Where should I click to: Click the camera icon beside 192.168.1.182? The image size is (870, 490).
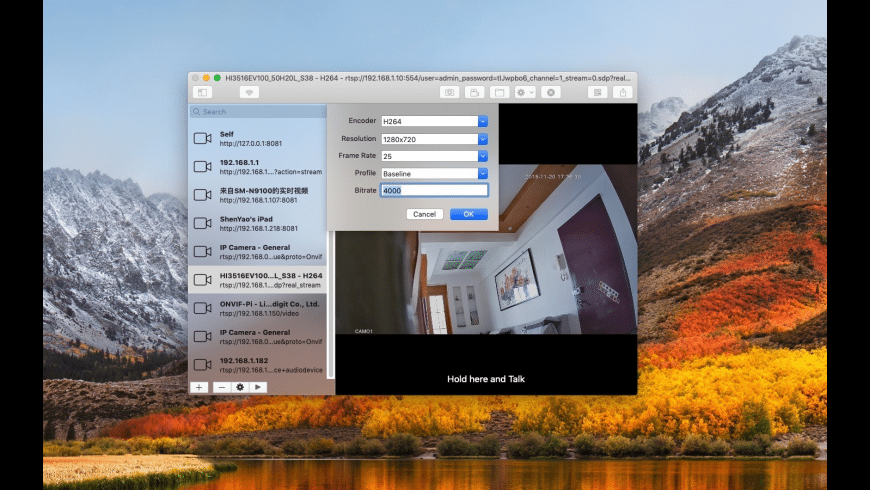click(x=203, y=365)
